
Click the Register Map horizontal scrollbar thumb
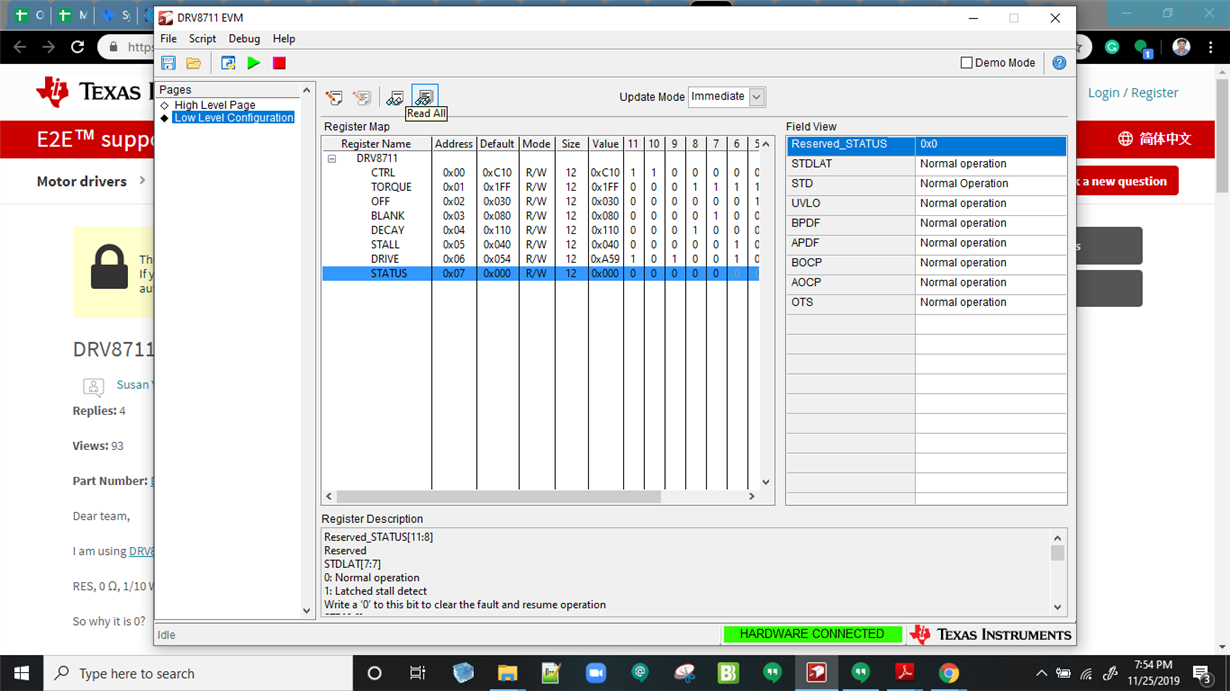(498, 496)
